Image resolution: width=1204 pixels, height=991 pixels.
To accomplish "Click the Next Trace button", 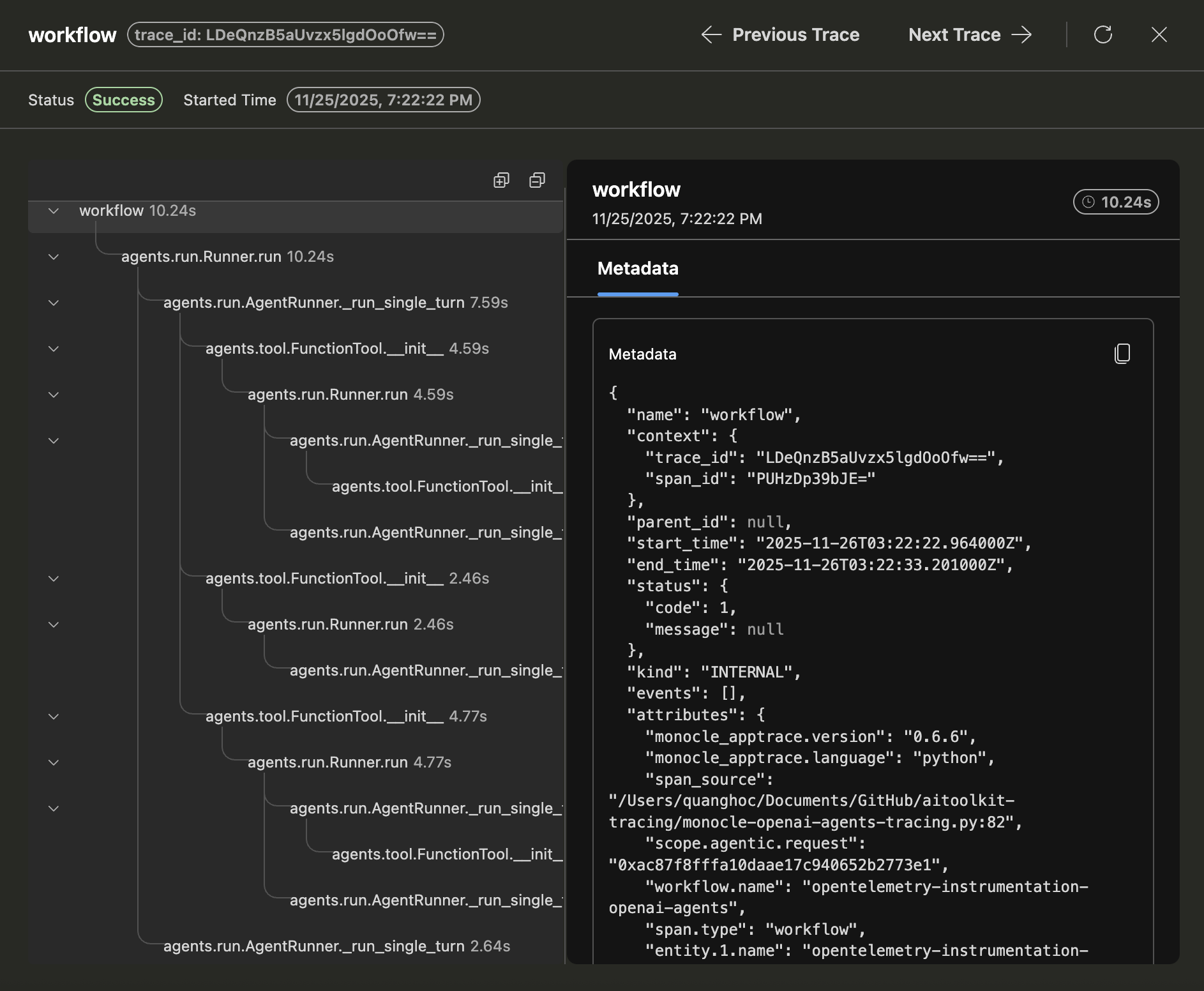I will pos(954,34).
